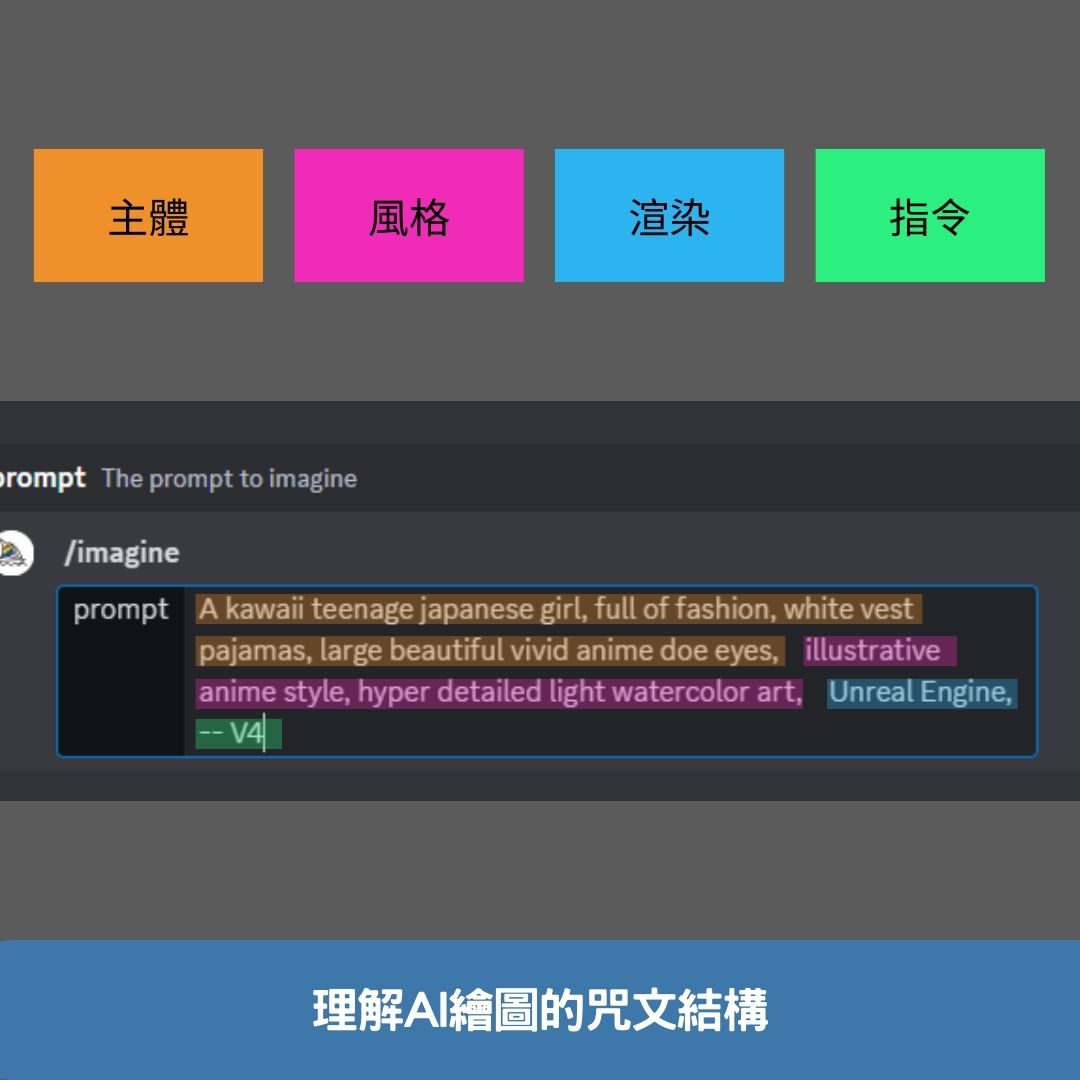
Task: Pick the orange color swatch block
Action: [148, 216]
